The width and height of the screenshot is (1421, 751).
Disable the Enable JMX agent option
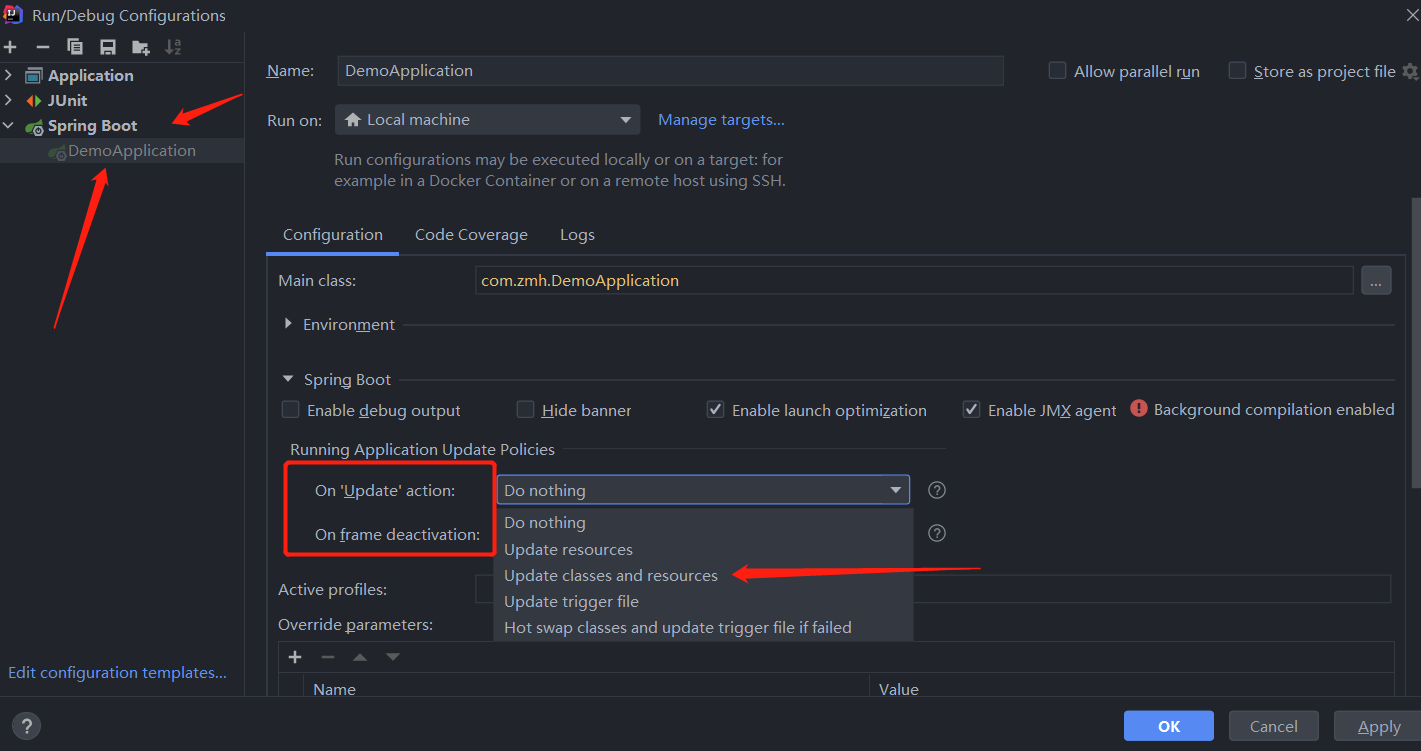pyautogui.click(x=971, y=408)
